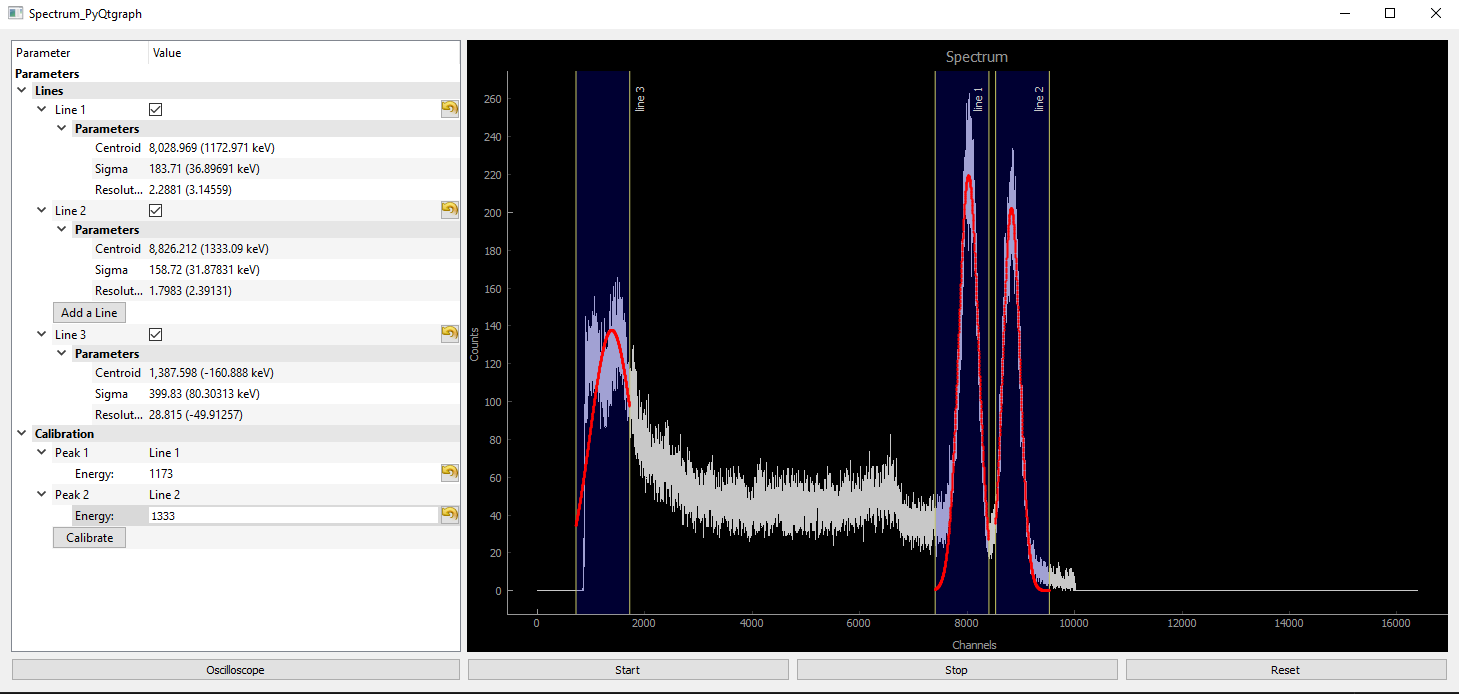Reset Line 1 to default with undo icon
The width and height of the screenshot is (1459, 694).
(449, 109)
